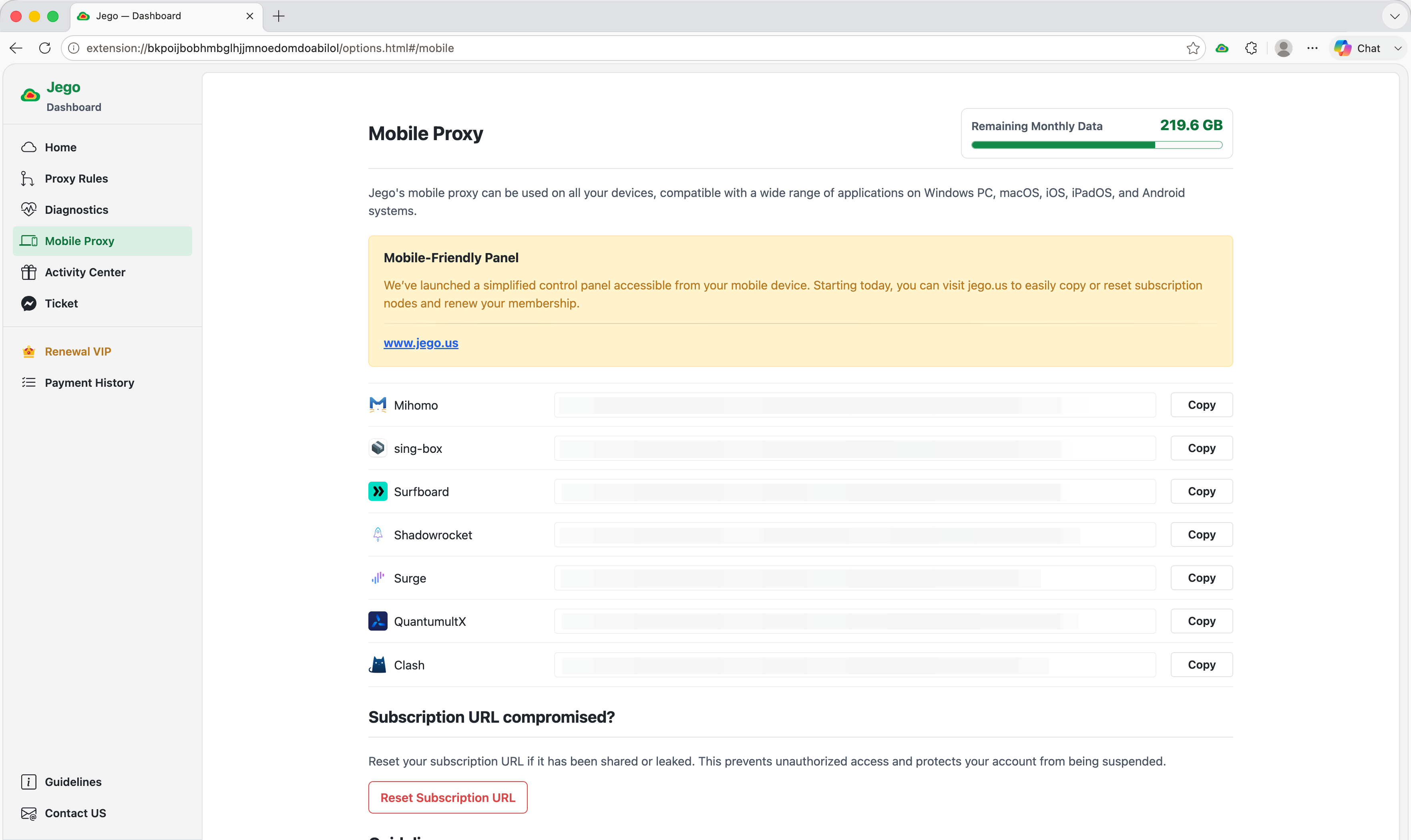Click the QuantumultX app icon
1411x840 pixels.
click(x=378, y=621)
